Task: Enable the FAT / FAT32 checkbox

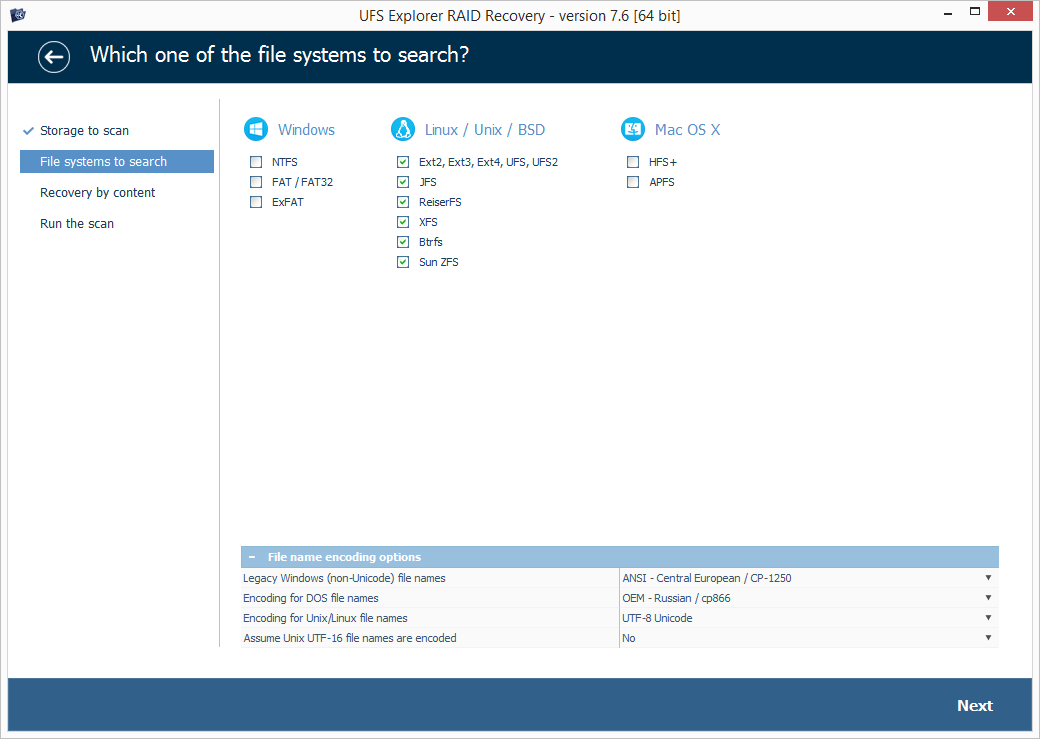Action: [x=257, y=182]
